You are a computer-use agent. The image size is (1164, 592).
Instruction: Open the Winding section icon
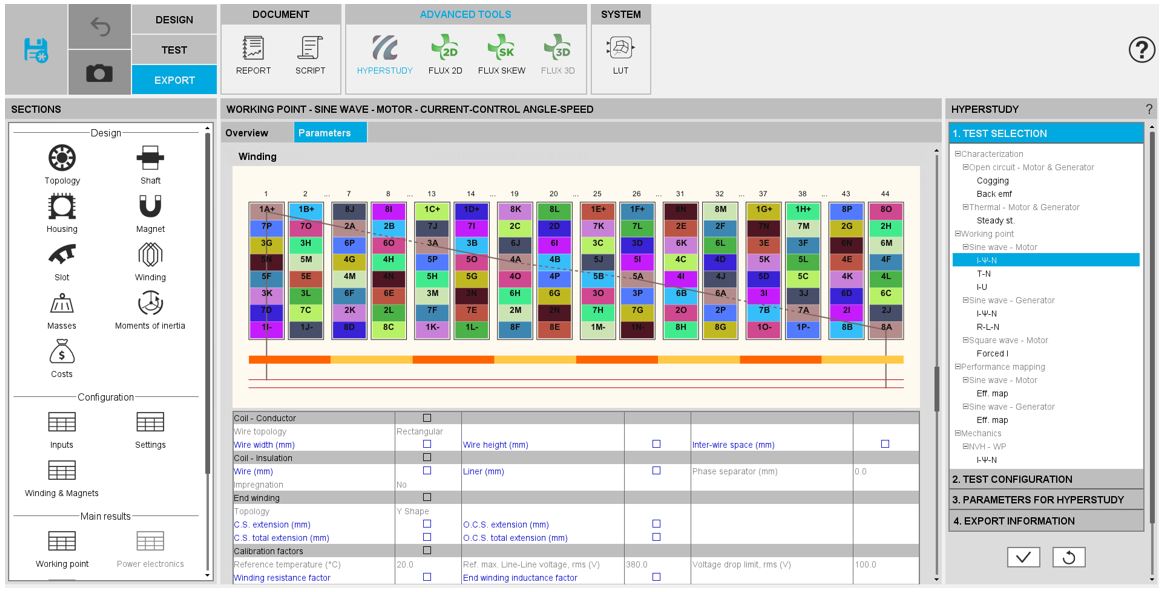152,255
